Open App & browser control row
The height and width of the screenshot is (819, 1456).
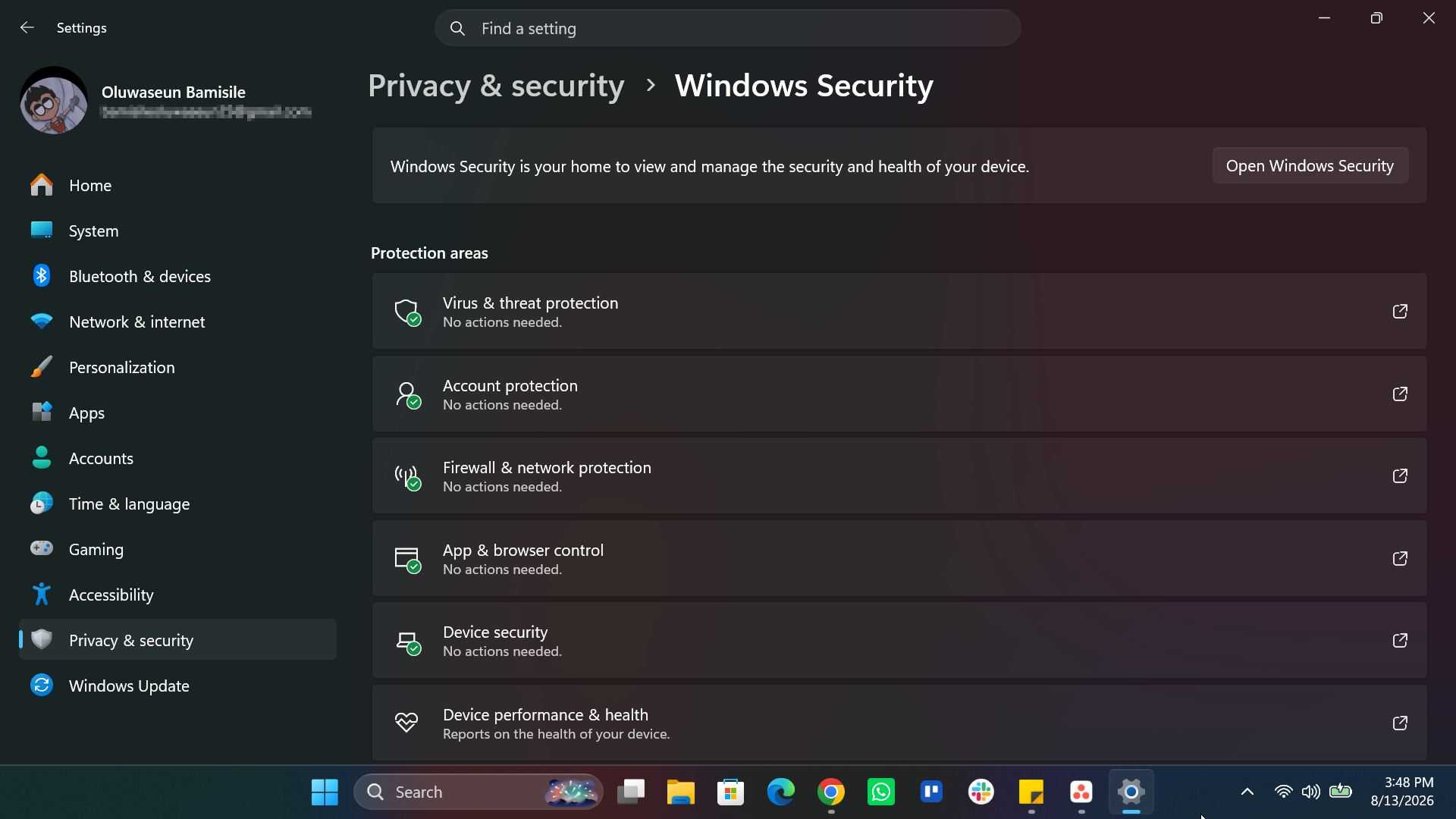pyautogui.click(x=899, y=559)
